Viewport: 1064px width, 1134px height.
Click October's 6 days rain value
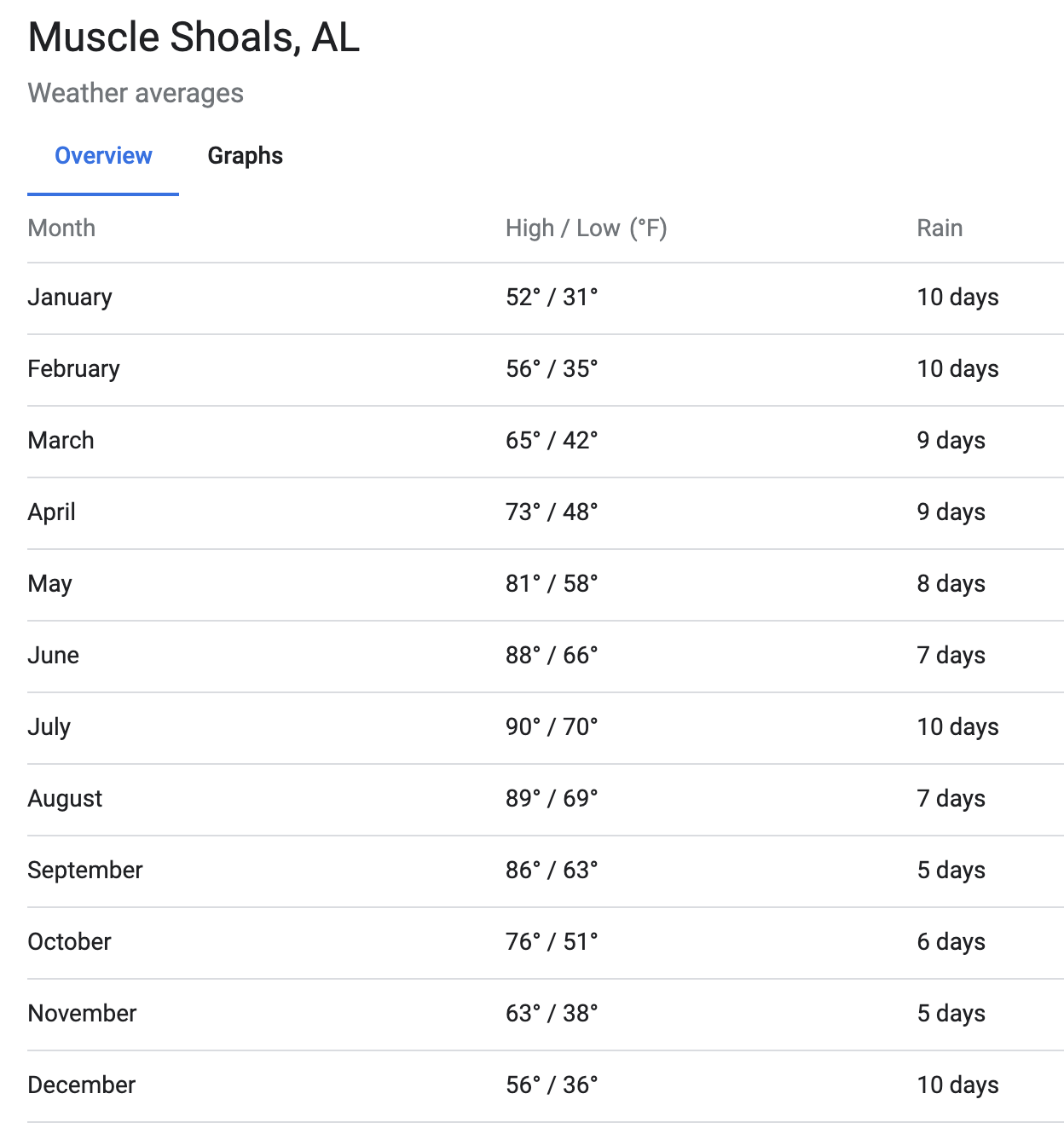tap(951, 942)
